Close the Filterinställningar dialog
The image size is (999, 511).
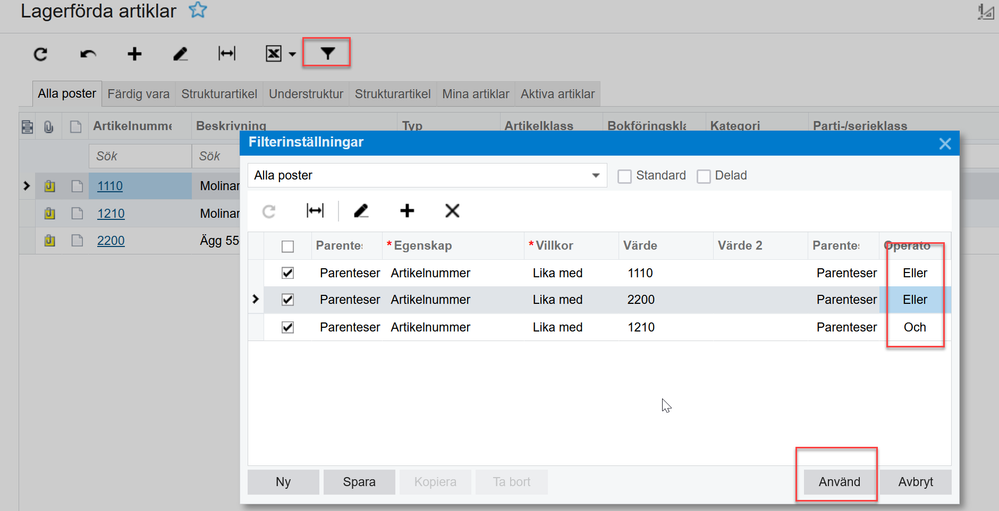point(945,143)
